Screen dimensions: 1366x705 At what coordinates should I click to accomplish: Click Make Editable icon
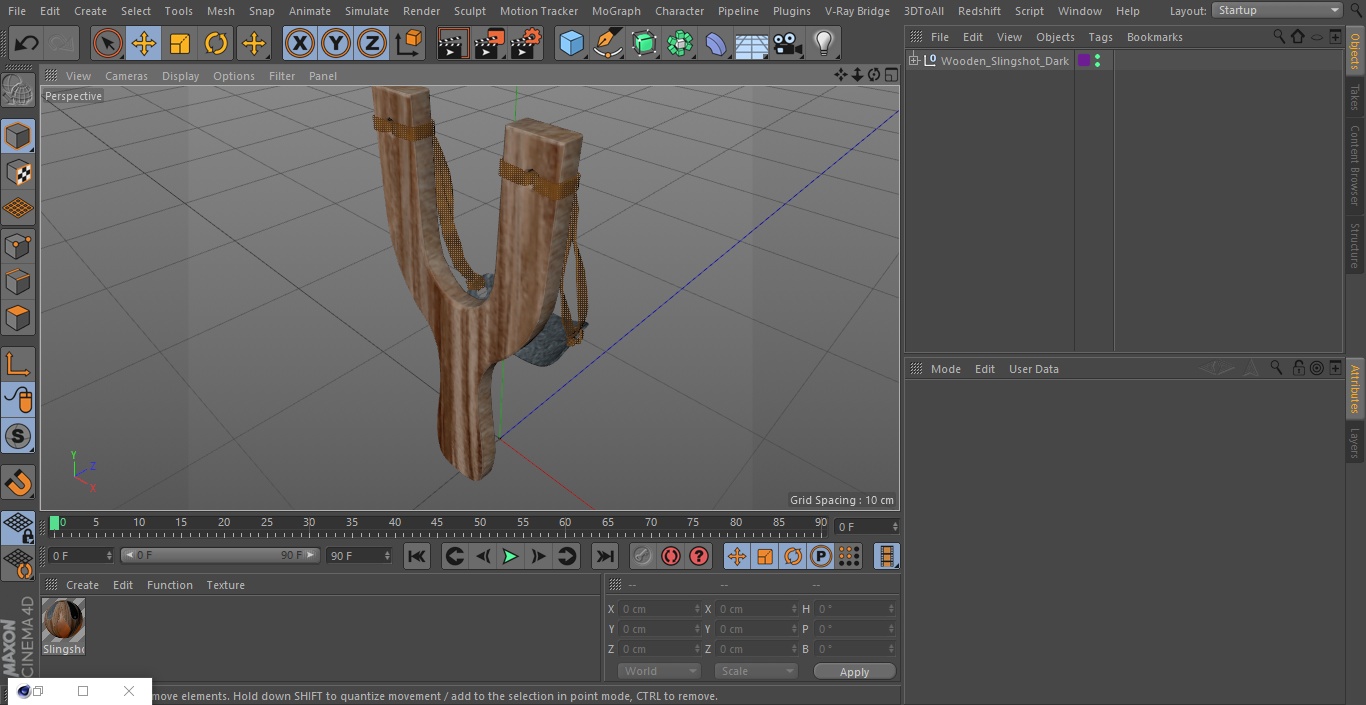(18, 91)
